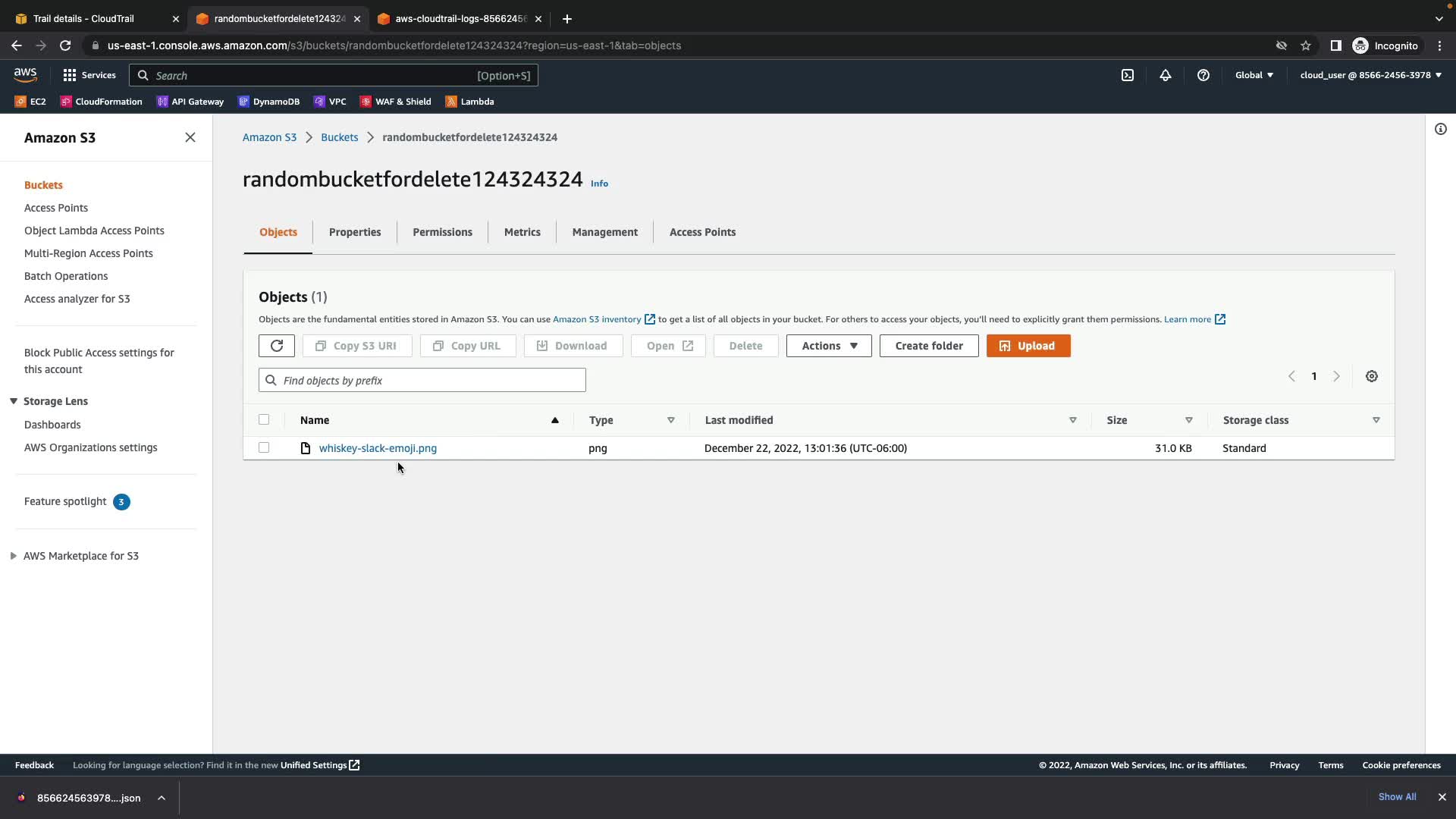Open the Services grid menu

click(x=89, y=75)
